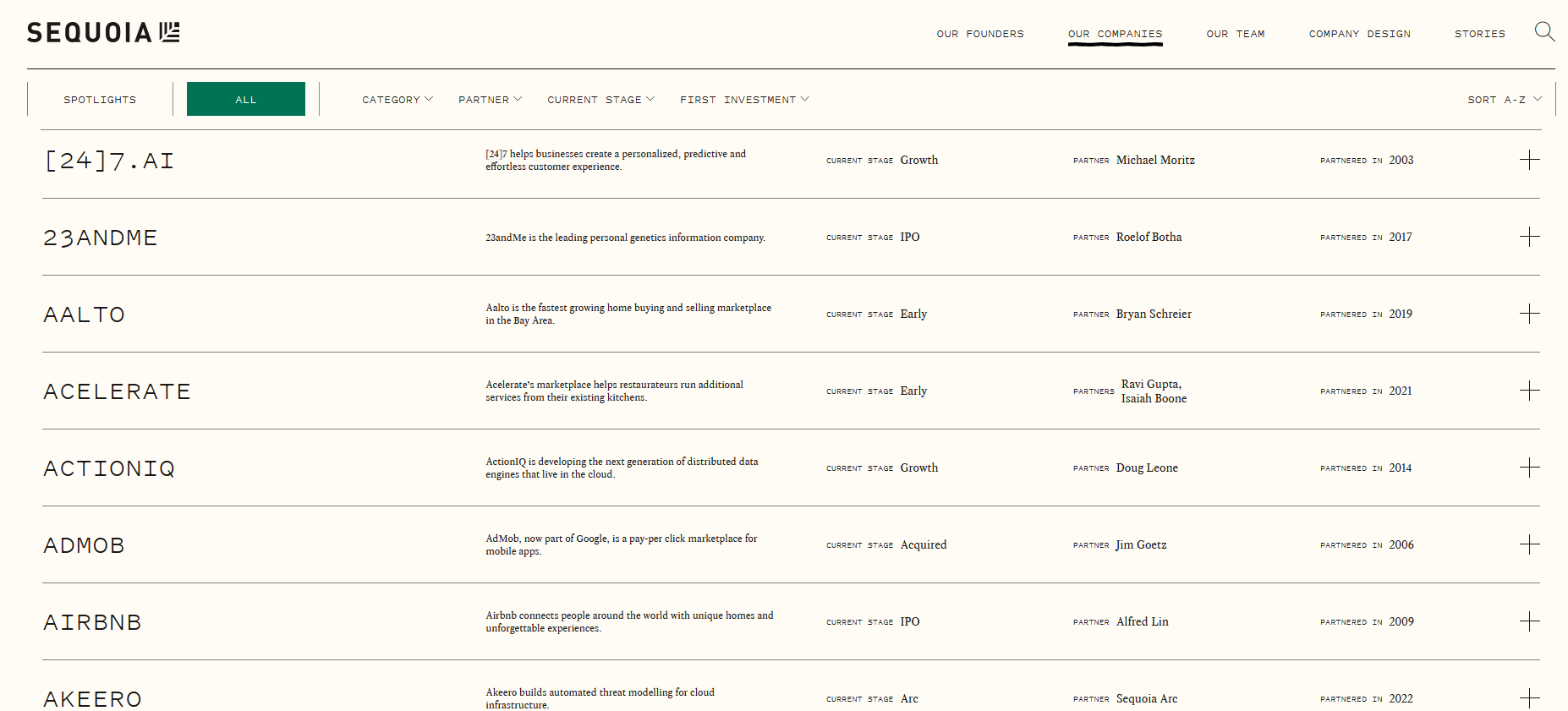Image resolution: width=1568 pixels, height=711 pixels.
Task: Click the Airbnb description text
Action: click(629, 621)
